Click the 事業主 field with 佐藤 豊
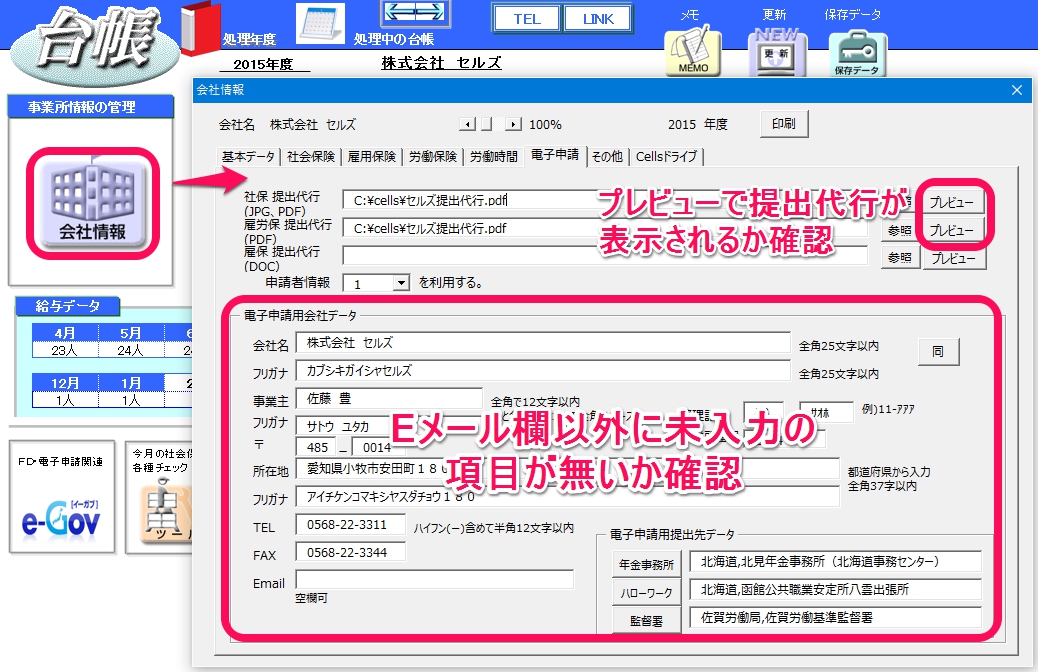Viewport: 1038px width, 672px height. click(389, 399)
